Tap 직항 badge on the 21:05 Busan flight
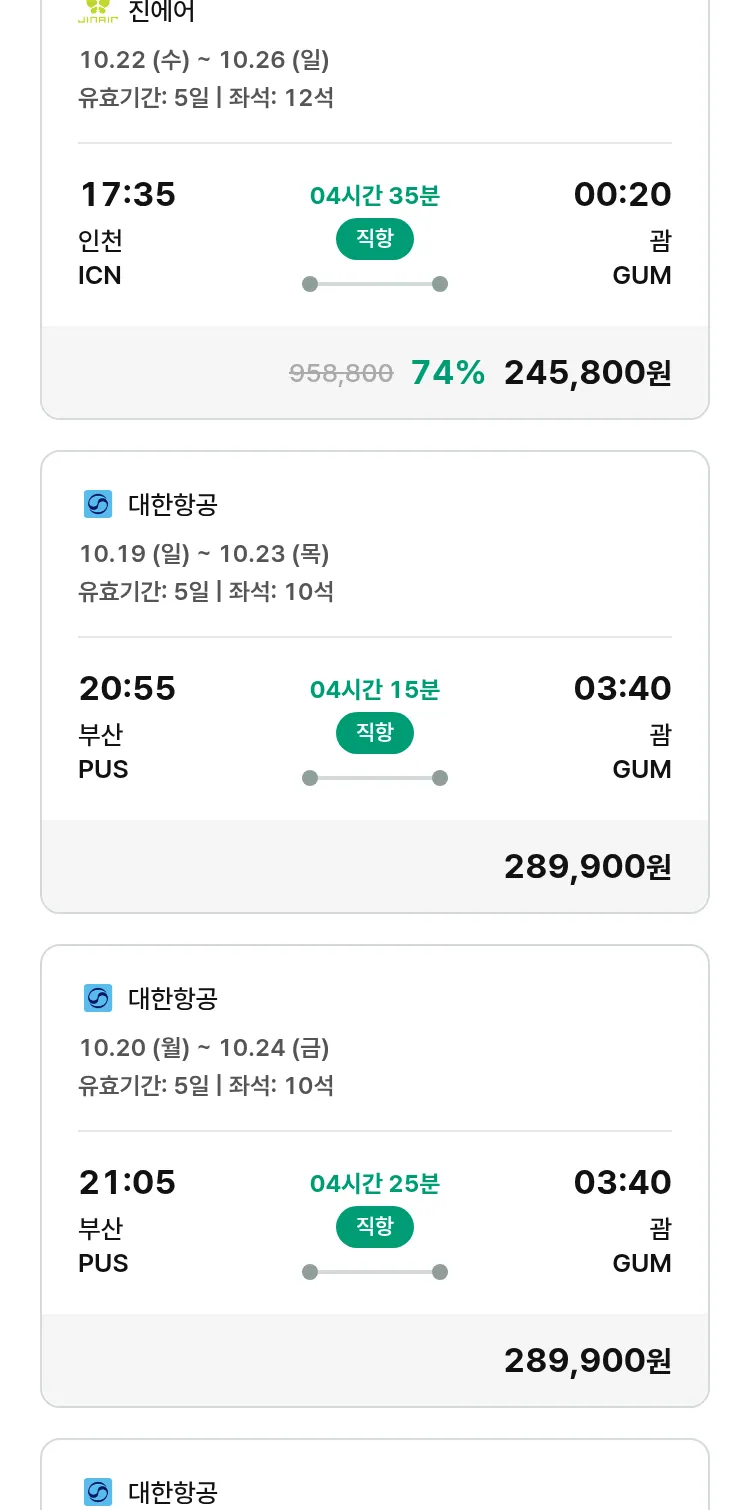The width and height of the screenshot is (750, 1510). pyautogui.click(x=375, y=1227)
